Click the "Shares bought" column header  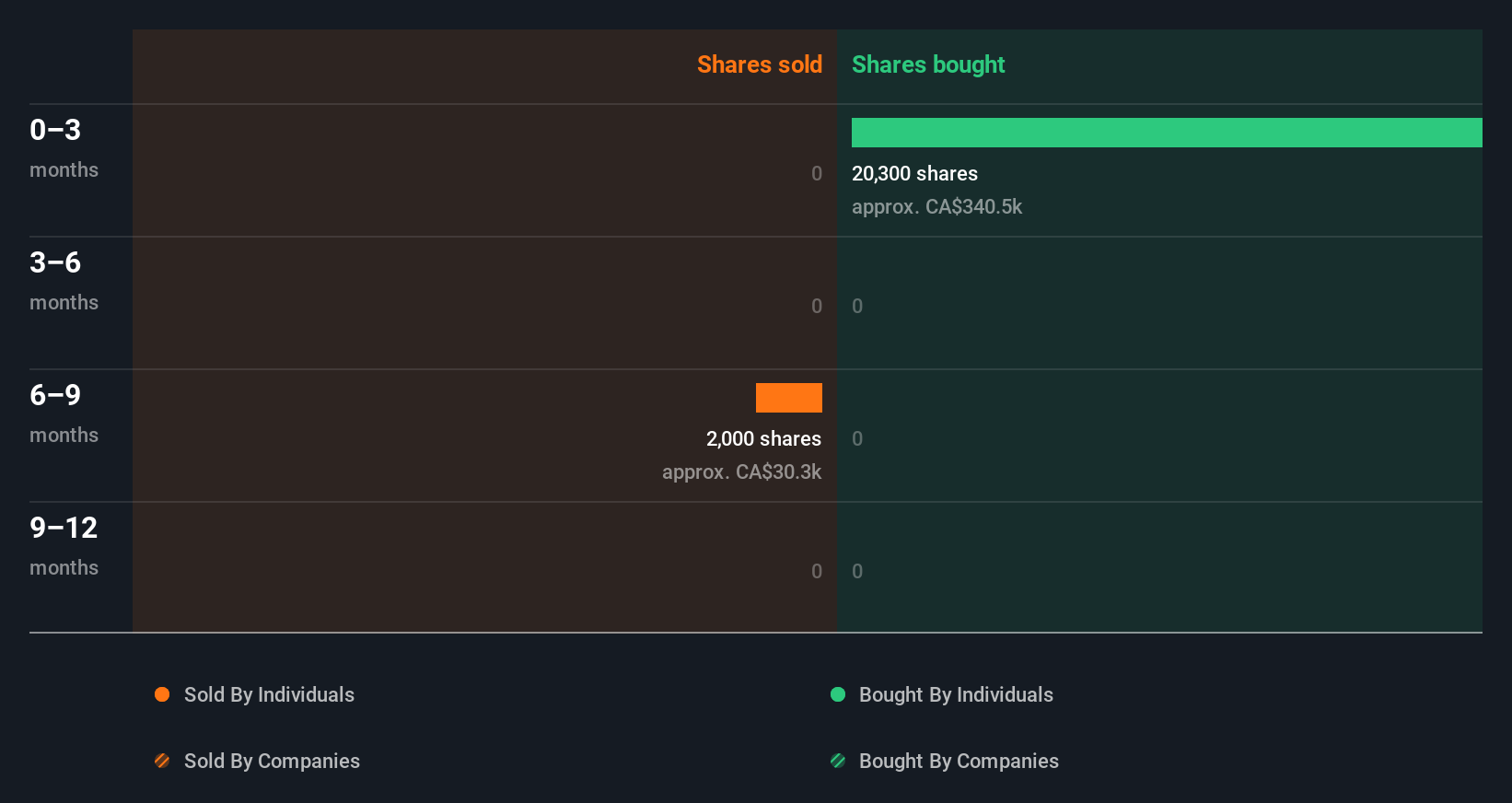(928, 64)
